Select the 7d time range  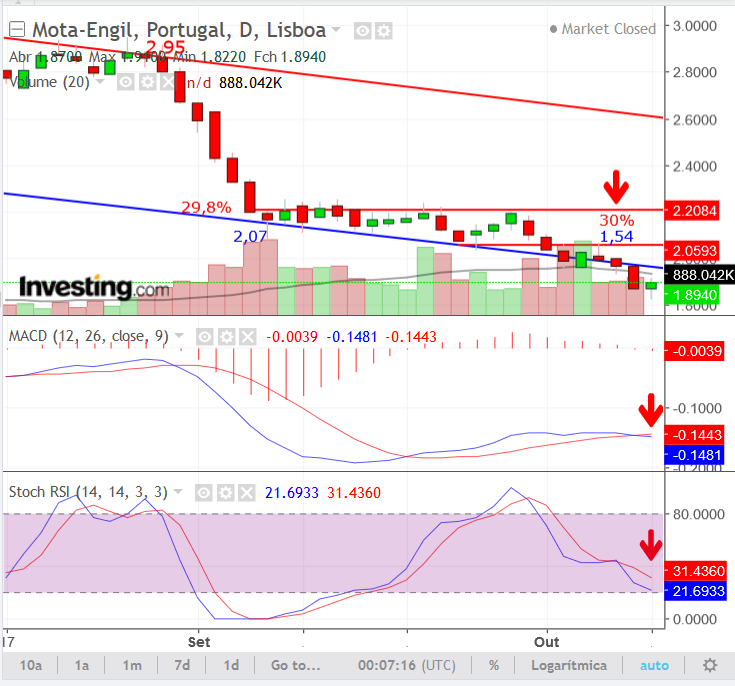click(182, 665)
